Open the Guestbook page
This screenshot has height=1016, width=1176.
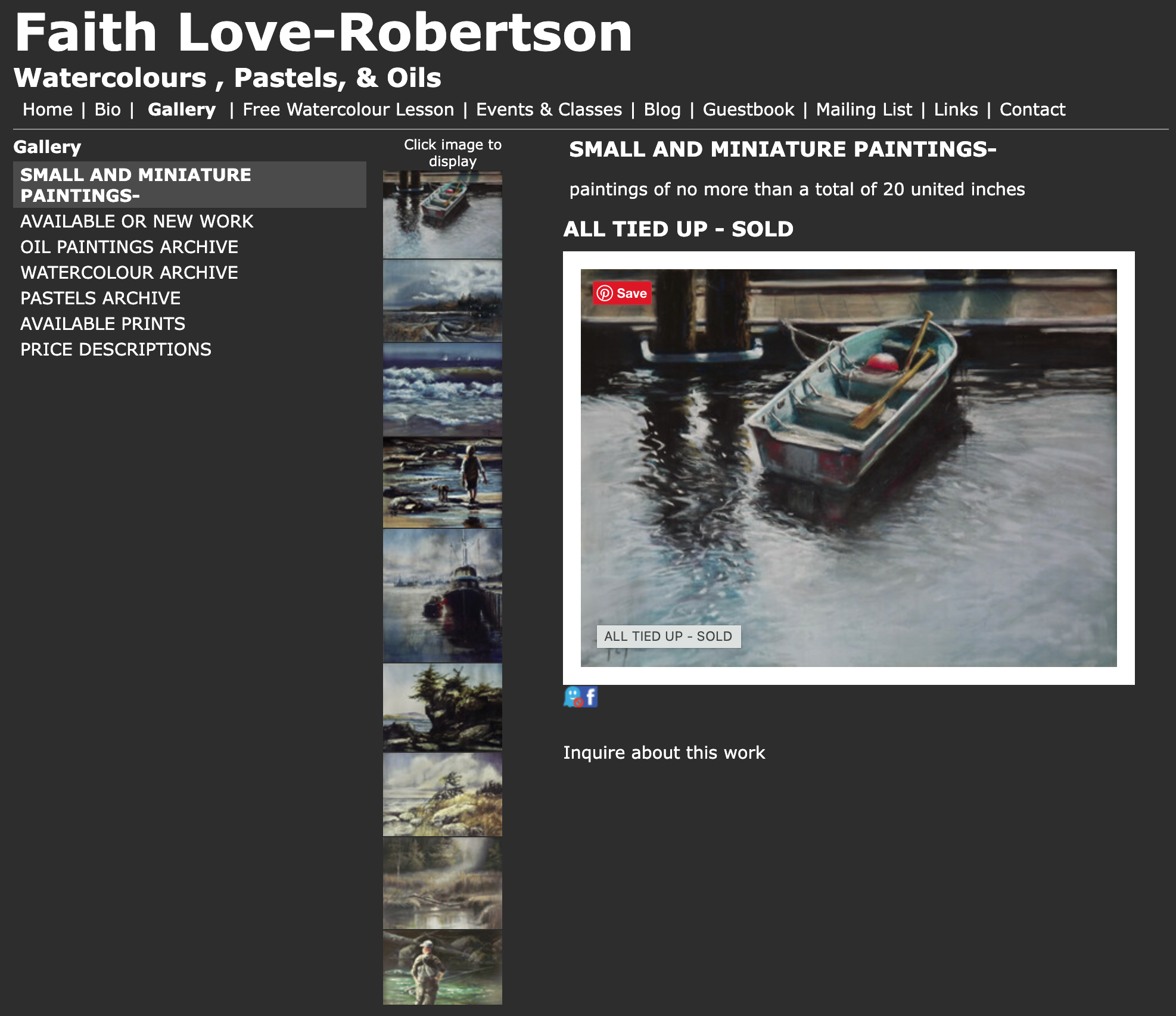click(x=748, y=110)
